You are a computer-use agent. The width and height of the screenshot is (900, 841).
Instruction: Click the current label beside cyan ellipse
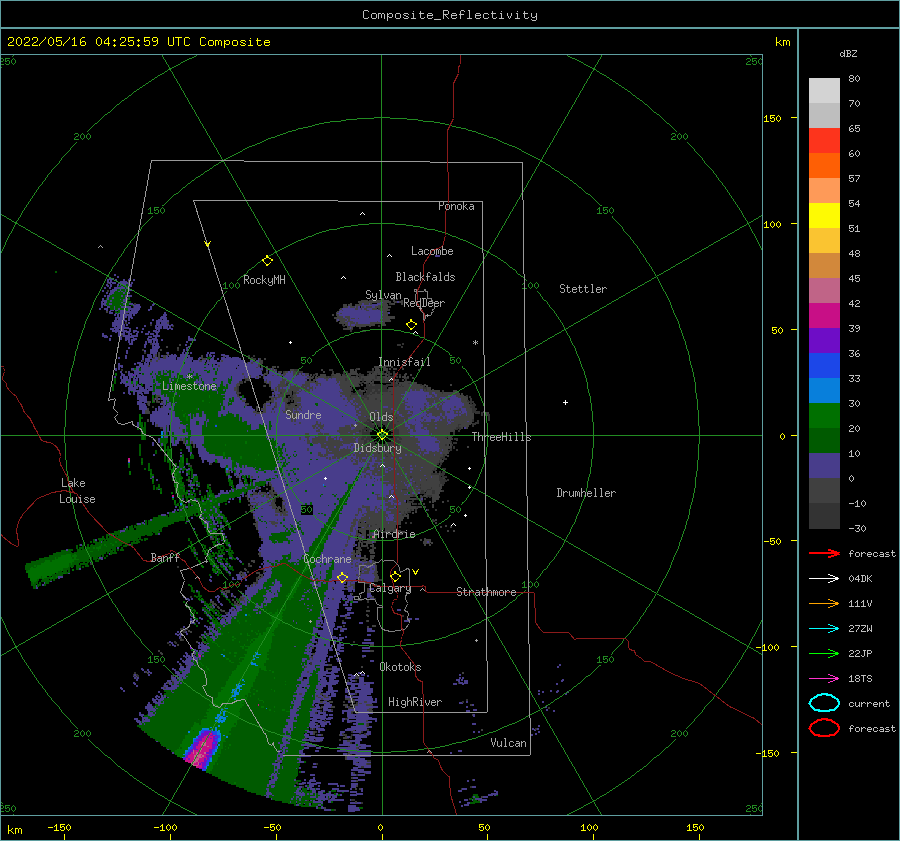point(869,703)
